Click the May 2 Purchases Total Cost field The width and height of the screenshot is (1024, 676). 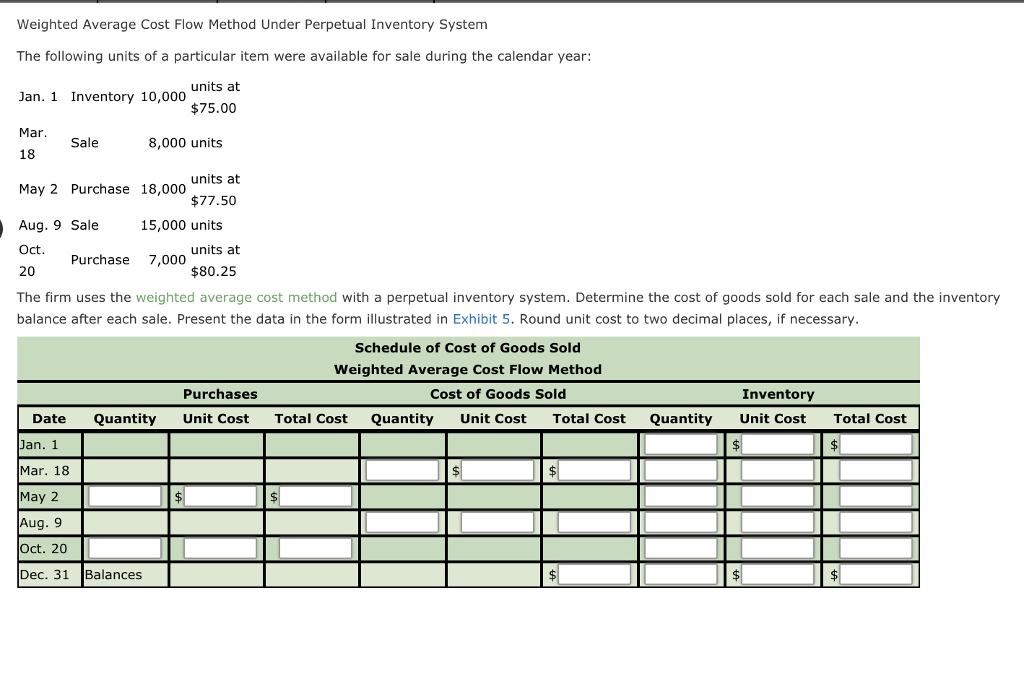pos(315,495)
